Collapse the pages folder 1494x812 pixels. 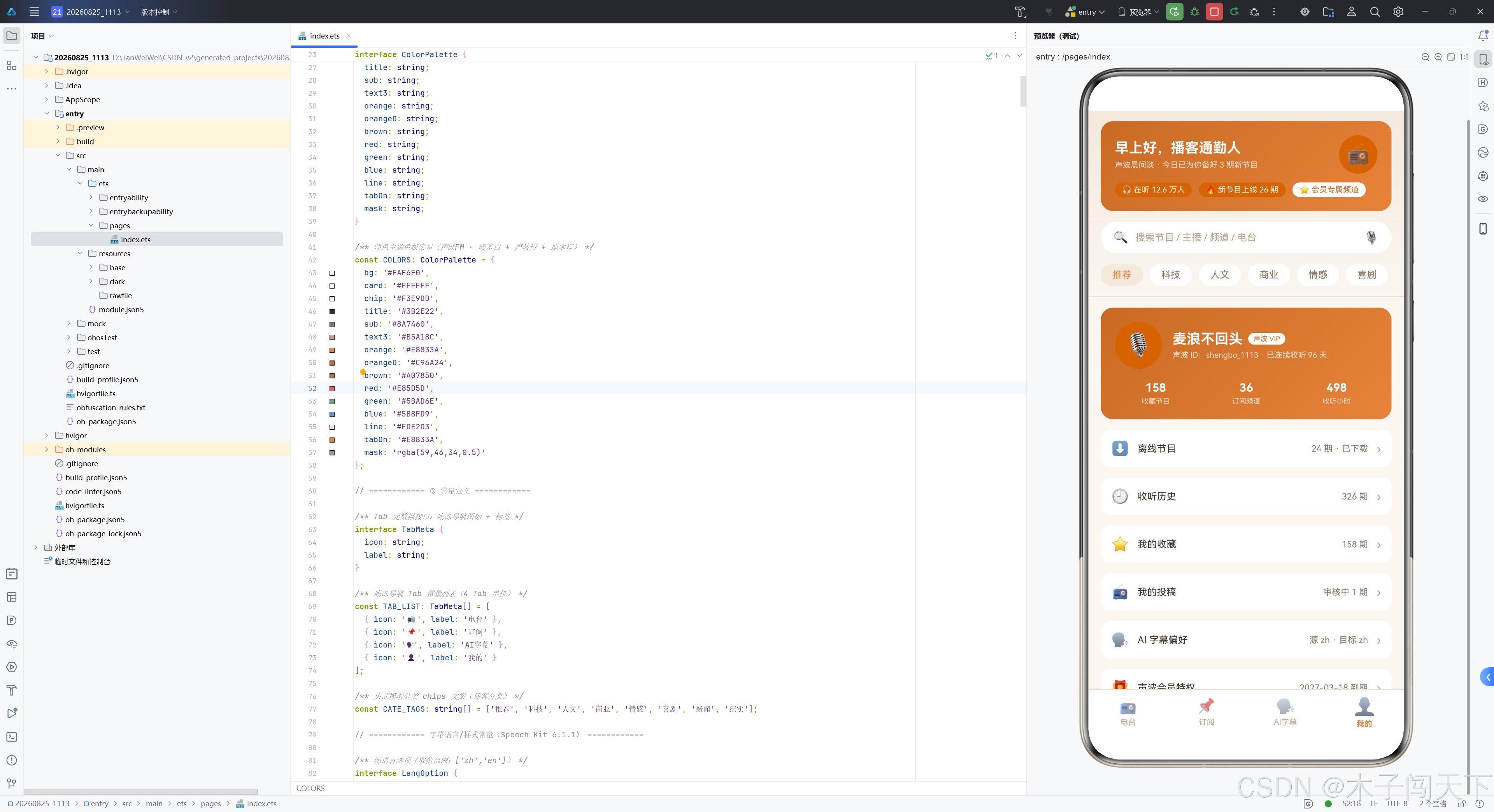click(91, 225)
